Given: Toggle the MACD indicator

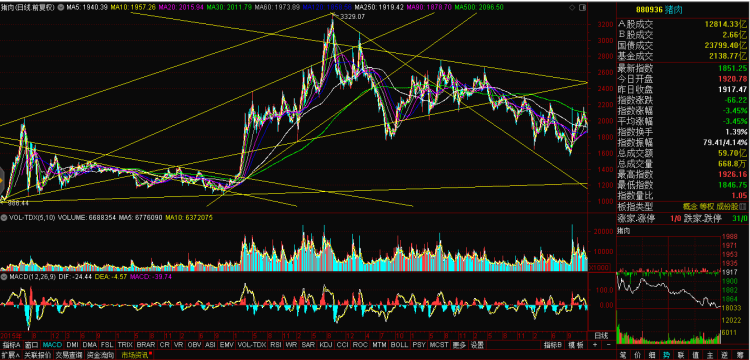Looking at the screenshot, I should [x=52, y=345].
